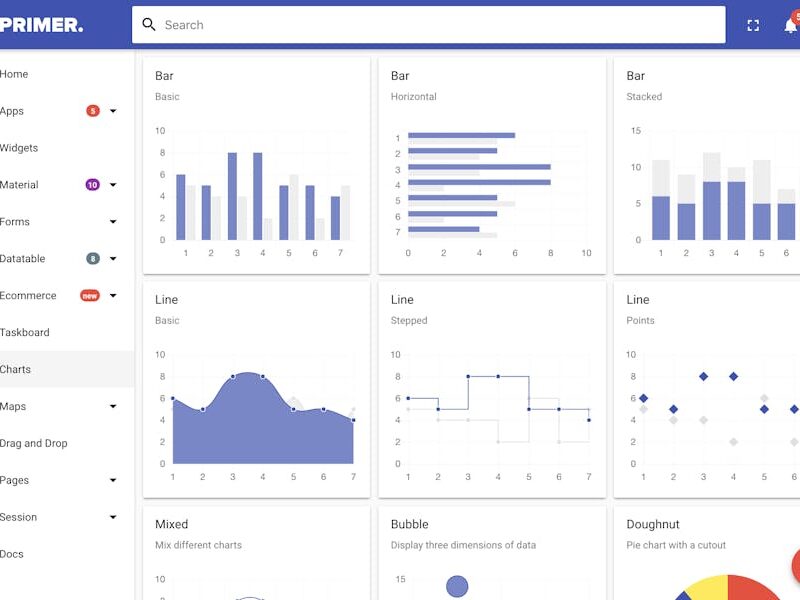Expand the Maps menu arrow
Viewport: 800px width, 600px height.
click(x=113, y=406)
